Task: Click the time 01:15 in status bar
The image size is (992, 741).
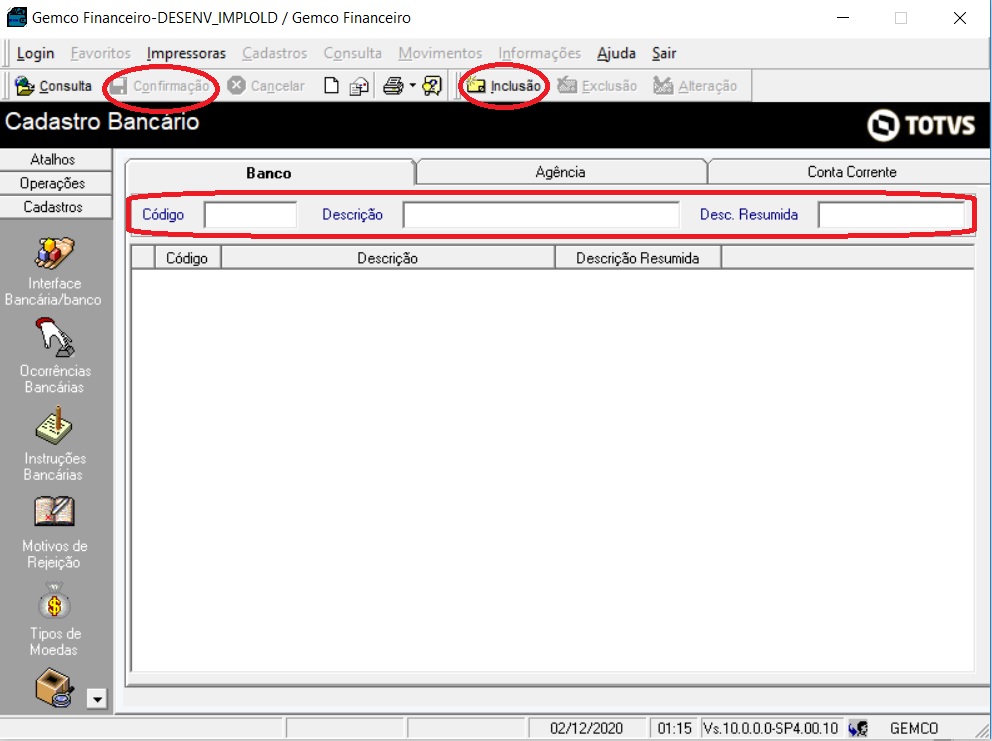Action: pyautogui.click(x=674, y=728)
